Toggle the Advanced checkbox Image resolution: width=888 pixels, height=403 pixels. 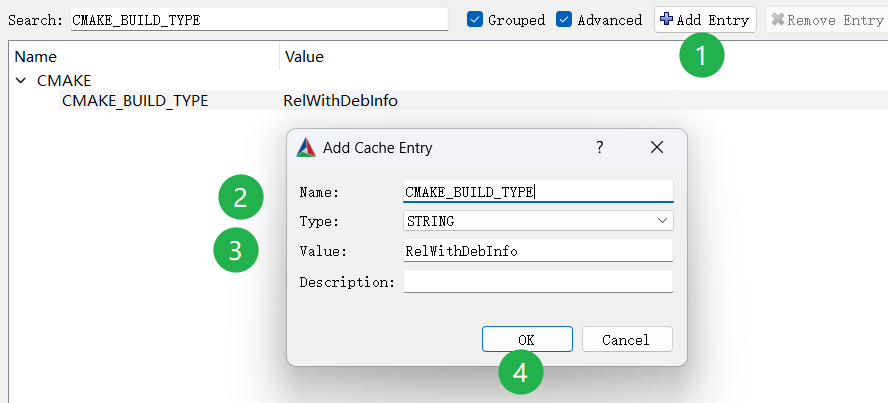point(564,20)
